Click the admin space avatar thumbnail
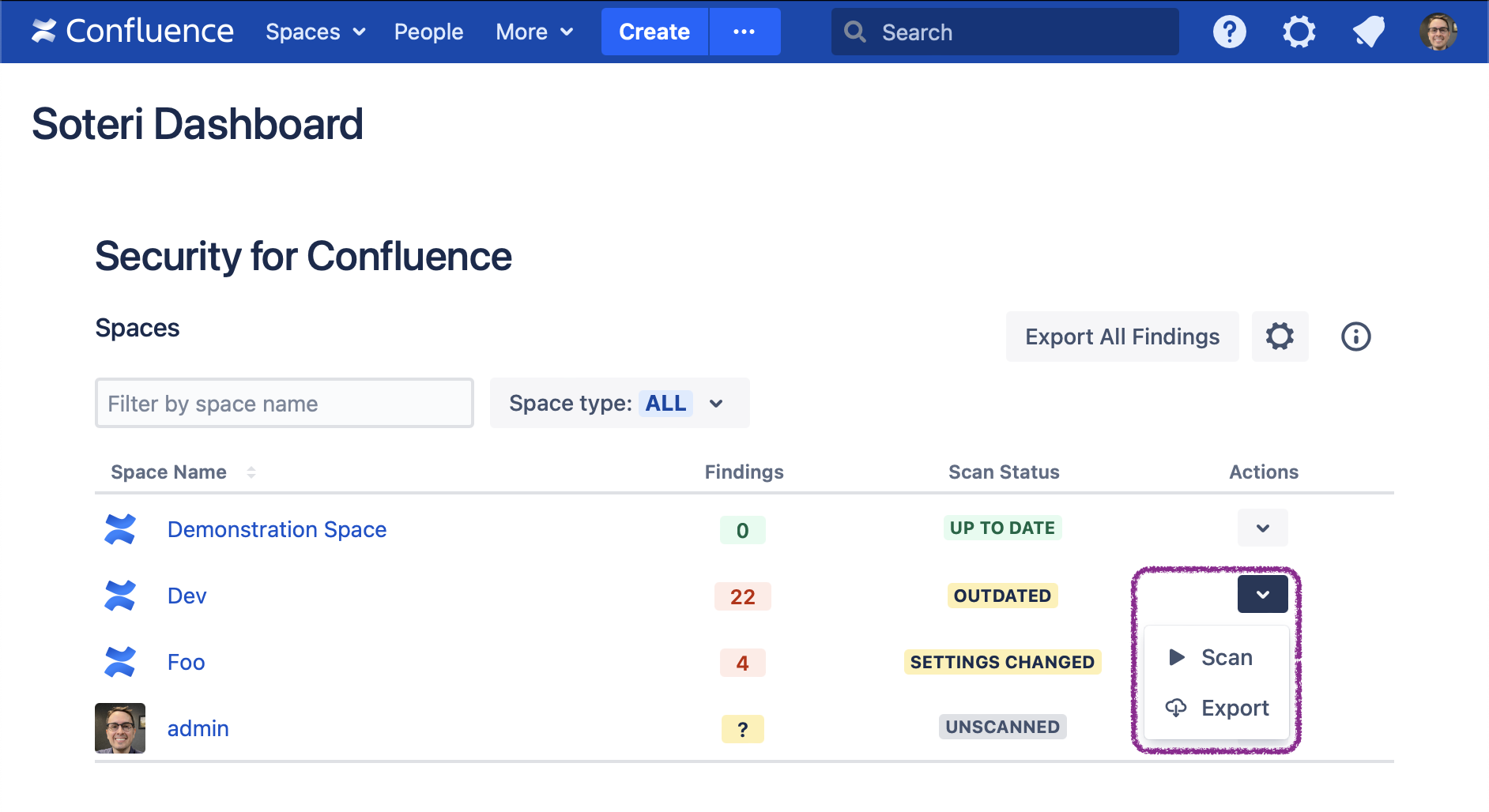This screenshot has width=1489, height=812. [120, 728]
